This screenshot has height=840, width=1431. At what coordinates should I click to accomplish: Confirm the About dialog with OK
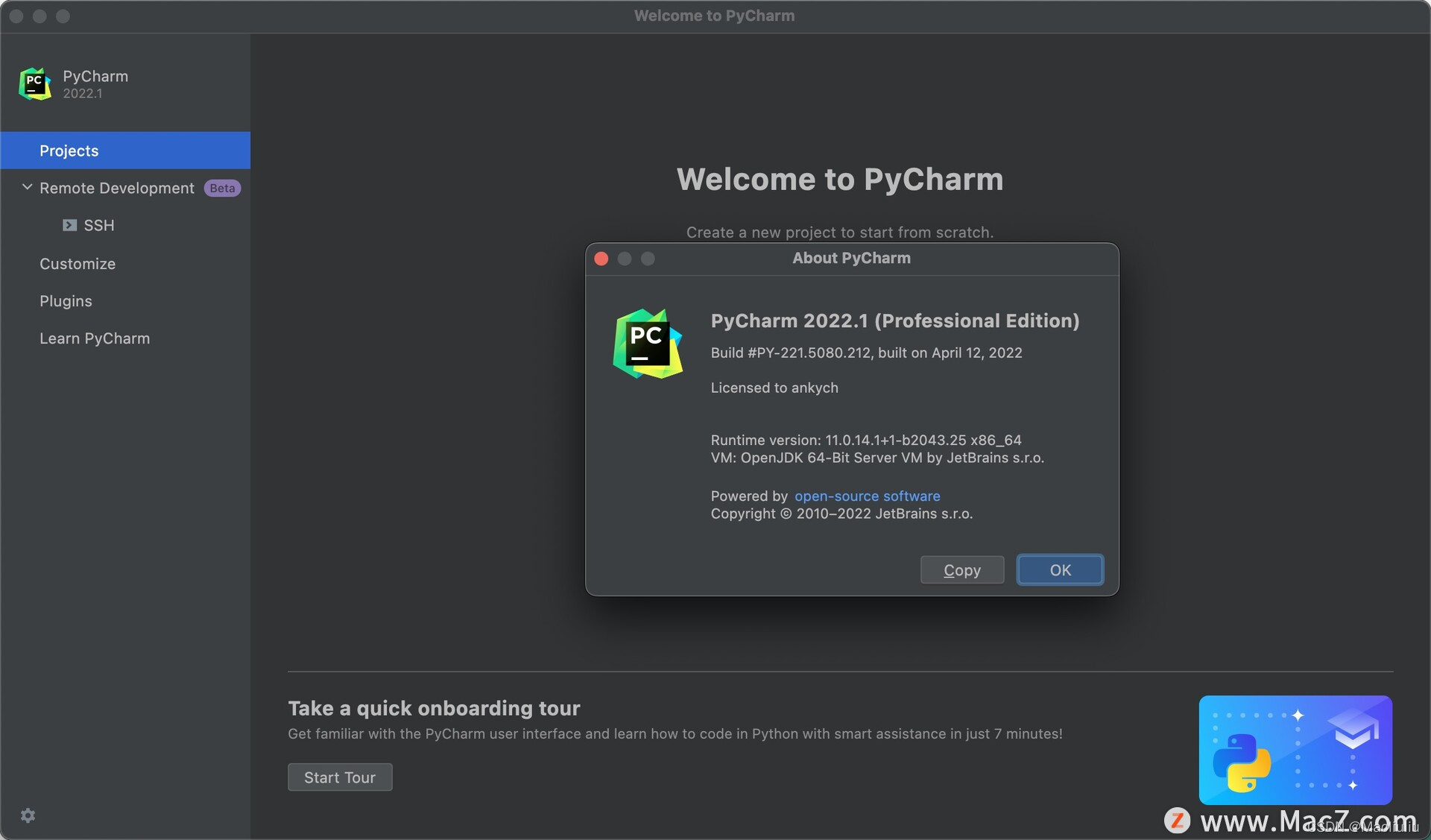[x=1059, y=570]
